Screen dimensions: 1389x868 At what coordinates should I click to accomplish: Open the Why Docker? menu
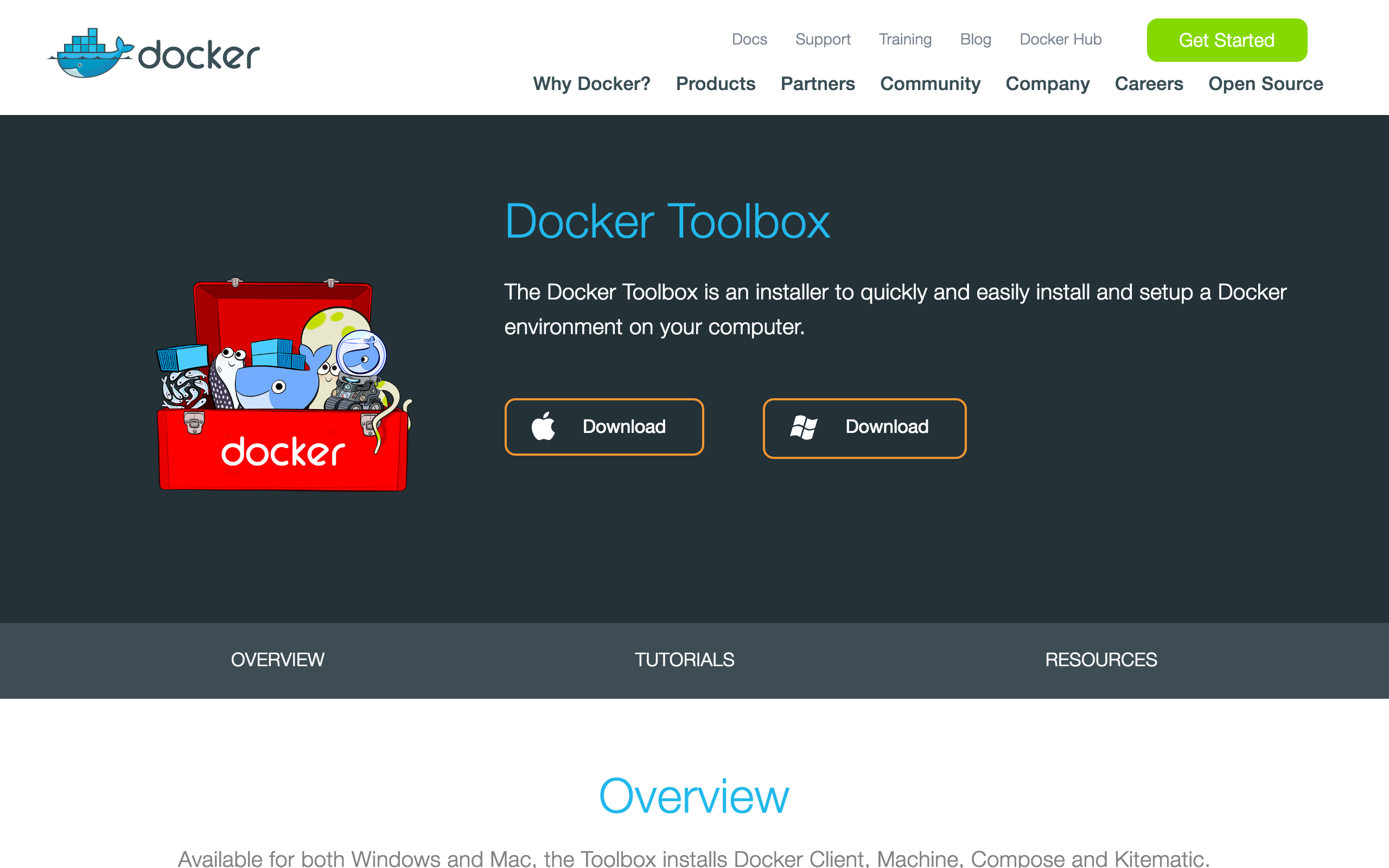[591, 84]
